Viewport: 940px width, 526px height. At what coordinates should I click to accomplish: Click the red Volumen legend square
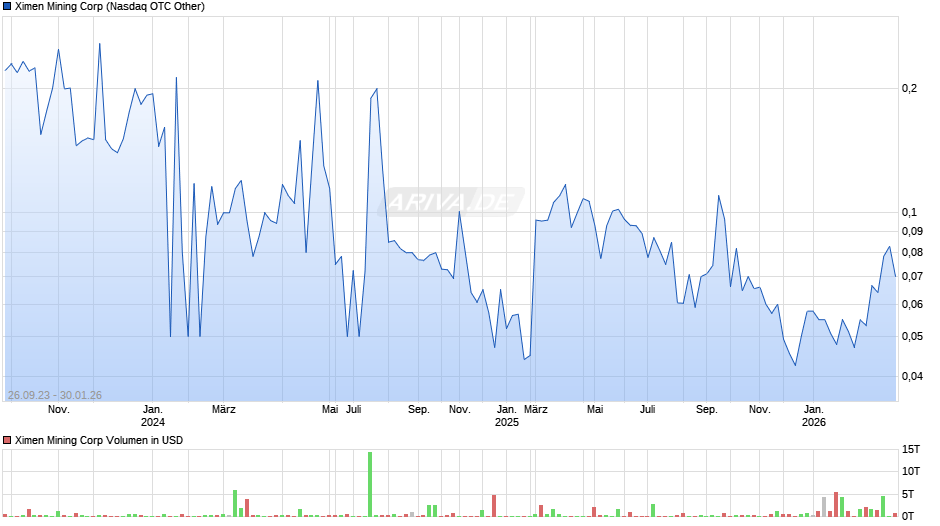7,440
